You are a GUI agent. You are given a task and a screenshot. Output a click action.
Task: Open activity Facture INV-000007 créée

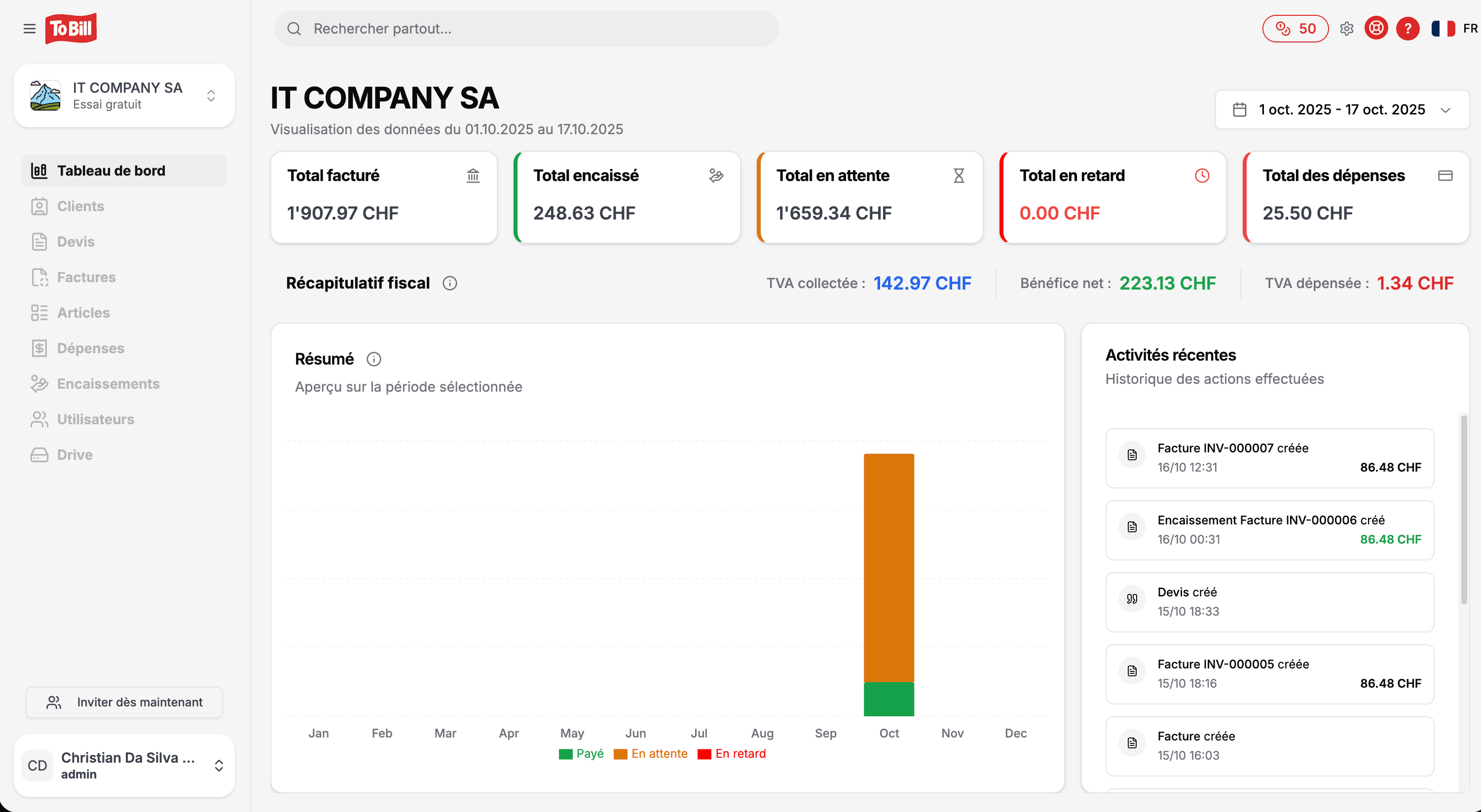pyautogui.click(x=1269, y=458)
